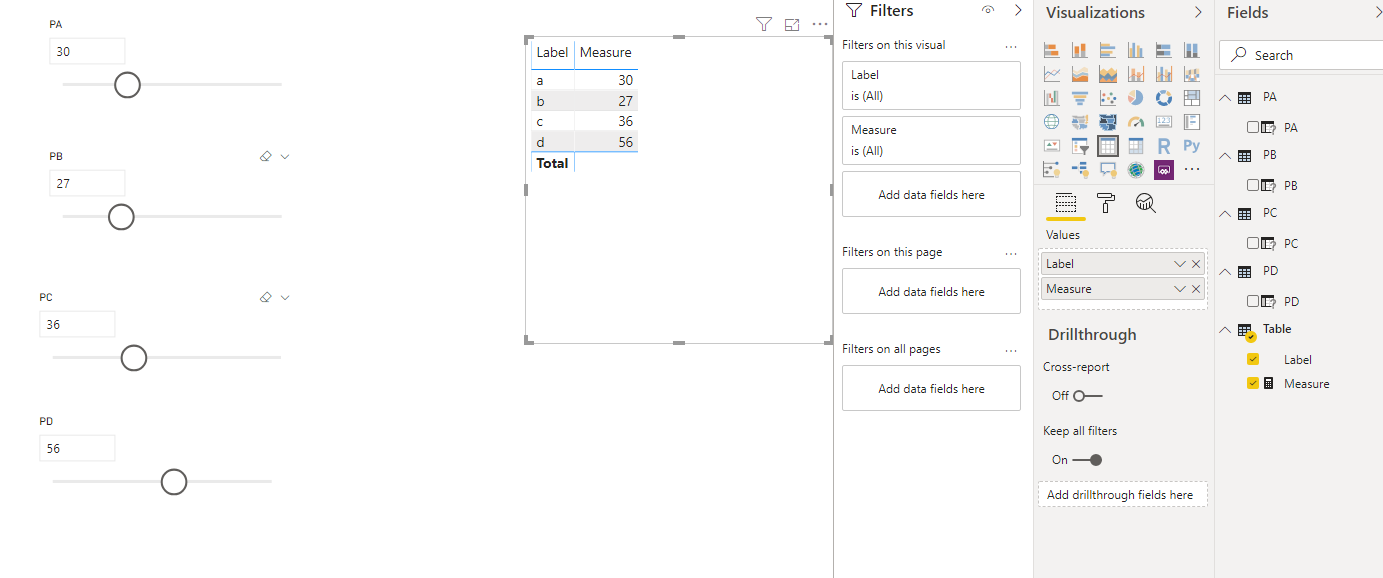Open the Fields well tab
The width and height of the screenshot is (1383, 578).
tap(1066, 204)
